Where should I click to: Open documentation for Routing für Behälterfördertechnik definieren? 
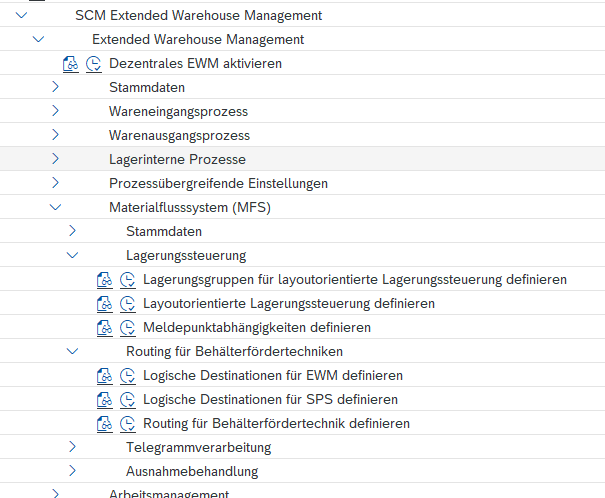tap(105, 424)
